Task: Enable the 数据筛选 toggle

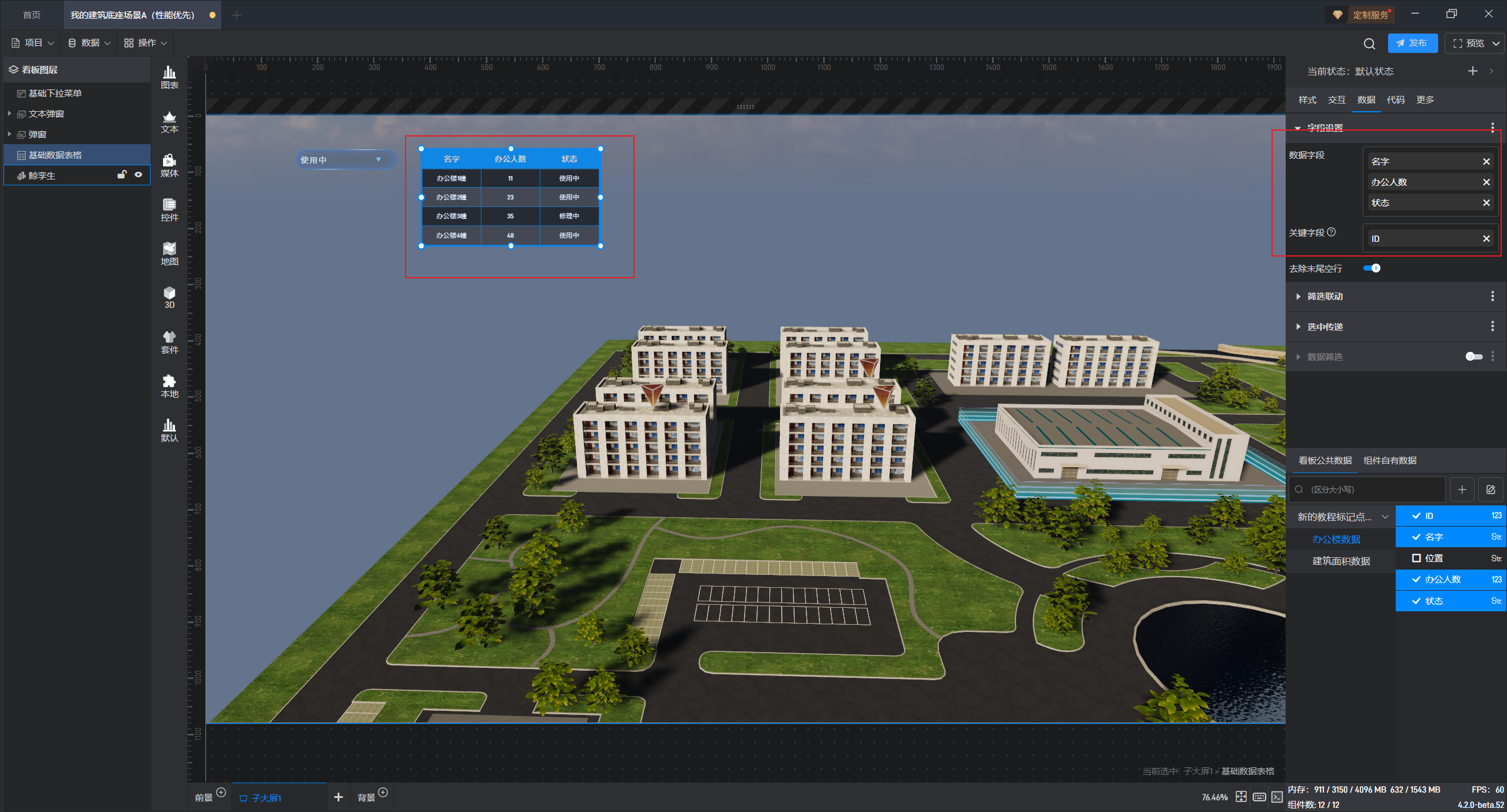Action: coord(1473,357)
